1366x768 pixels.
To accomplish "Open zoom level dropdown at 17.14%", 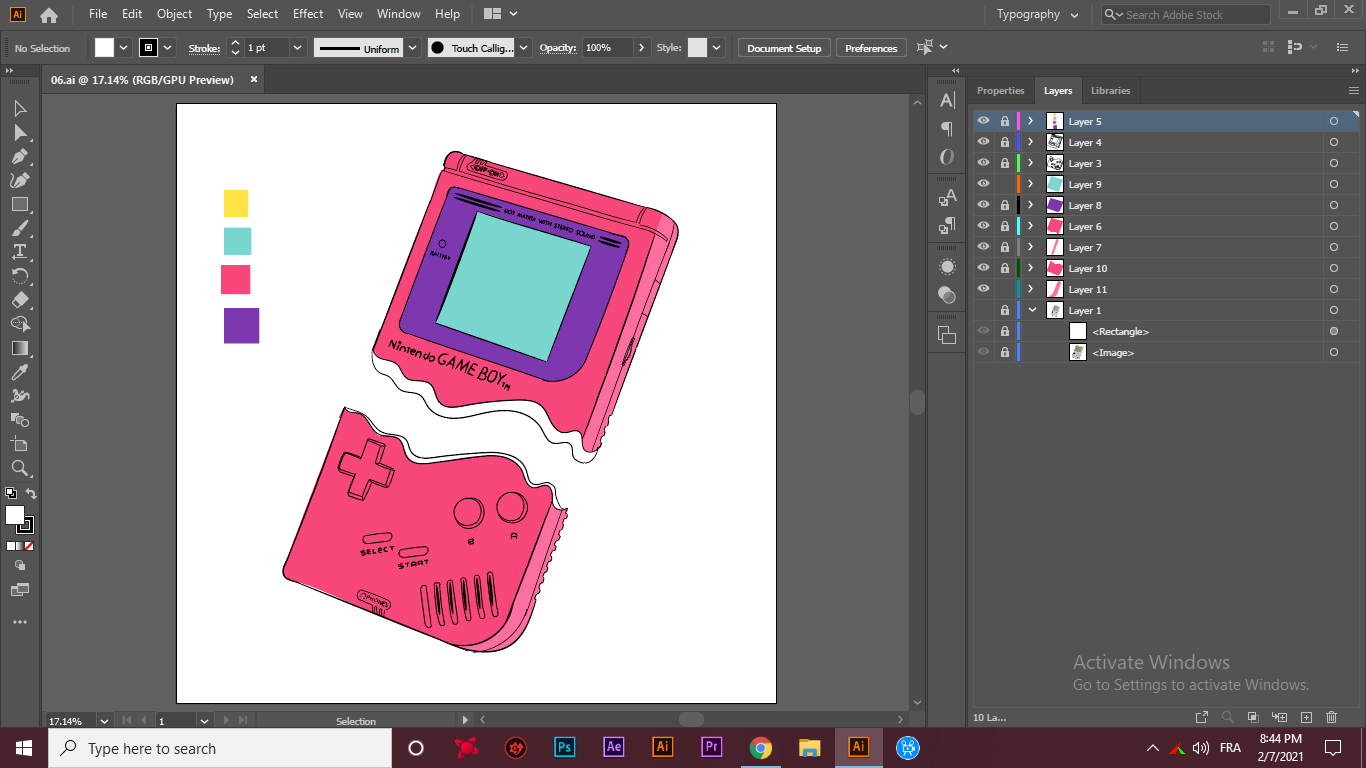I will [x=104, y=720].
